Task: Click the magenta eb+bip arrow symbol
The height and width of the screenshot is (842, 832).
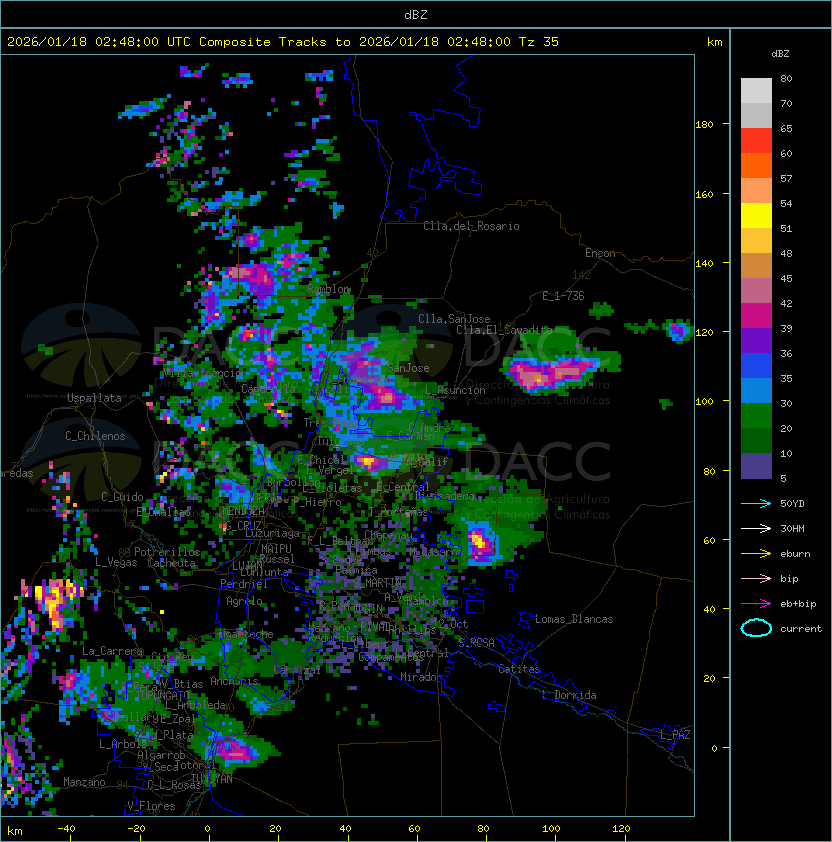Action: pyautogui.click(x=756, y=604)
